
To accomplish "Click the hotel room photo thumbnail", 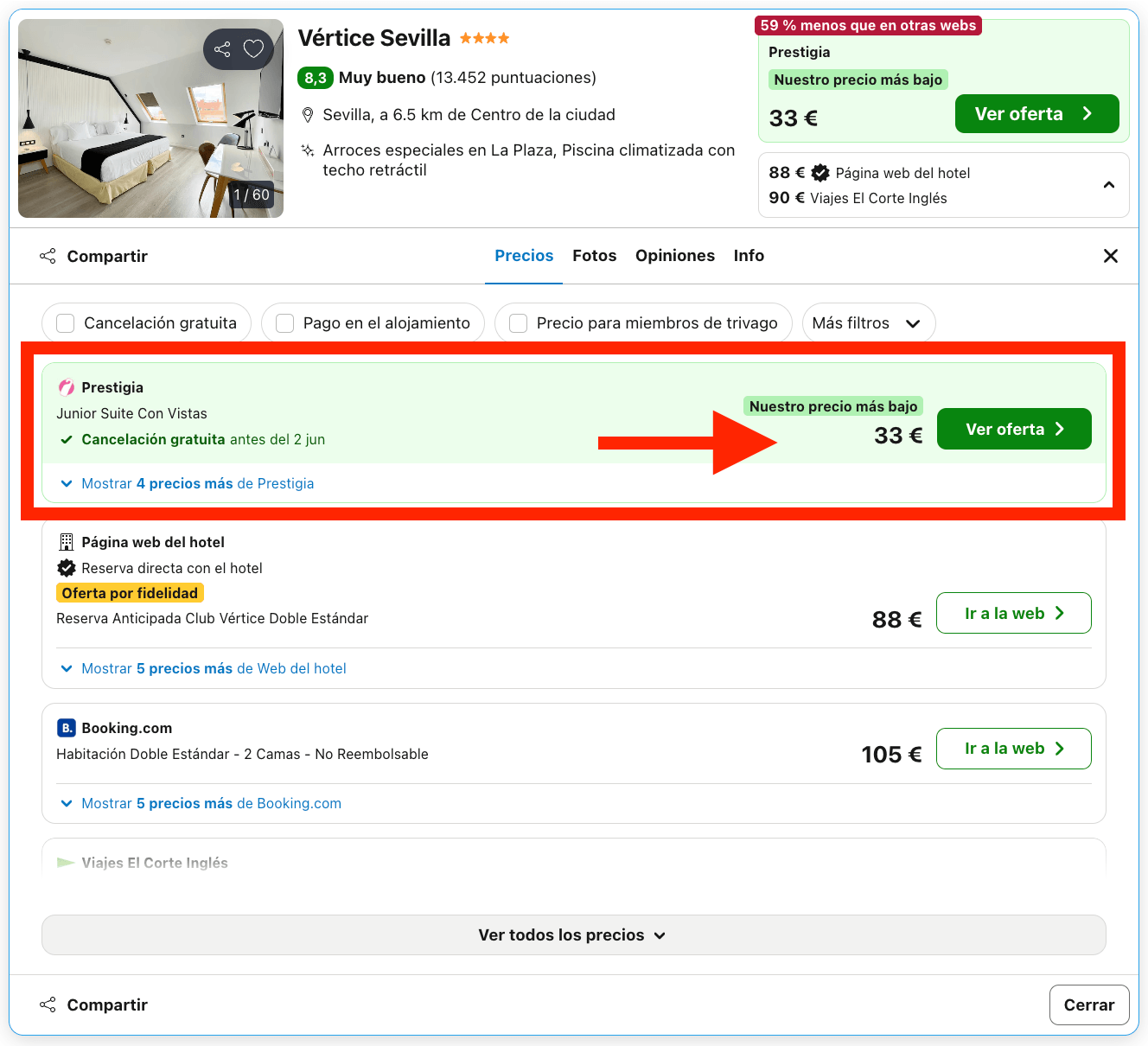I will 150,118.
